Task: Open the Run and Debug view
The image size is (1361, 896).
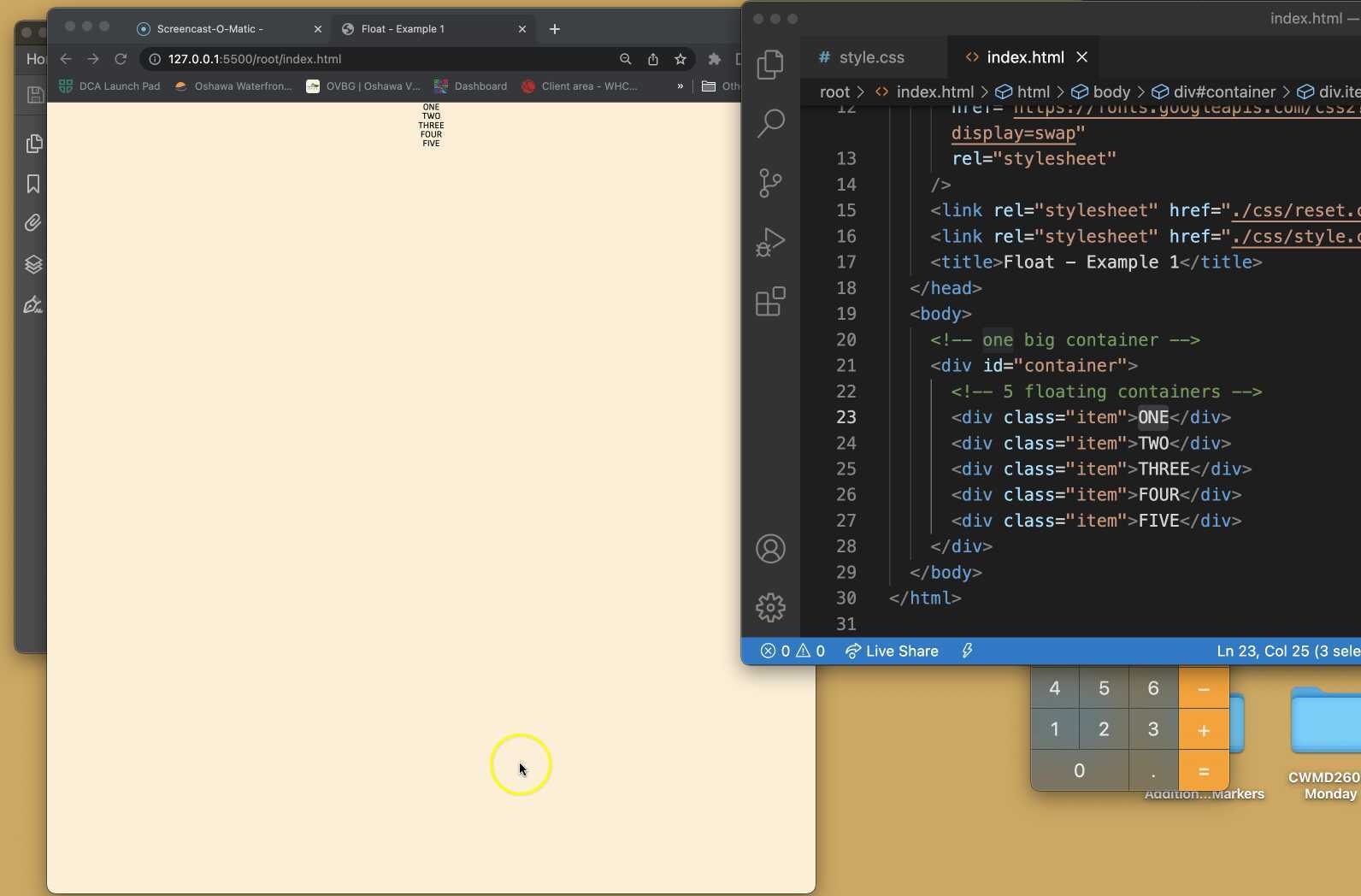Action: pyautogui.click(x=770, y=242)
